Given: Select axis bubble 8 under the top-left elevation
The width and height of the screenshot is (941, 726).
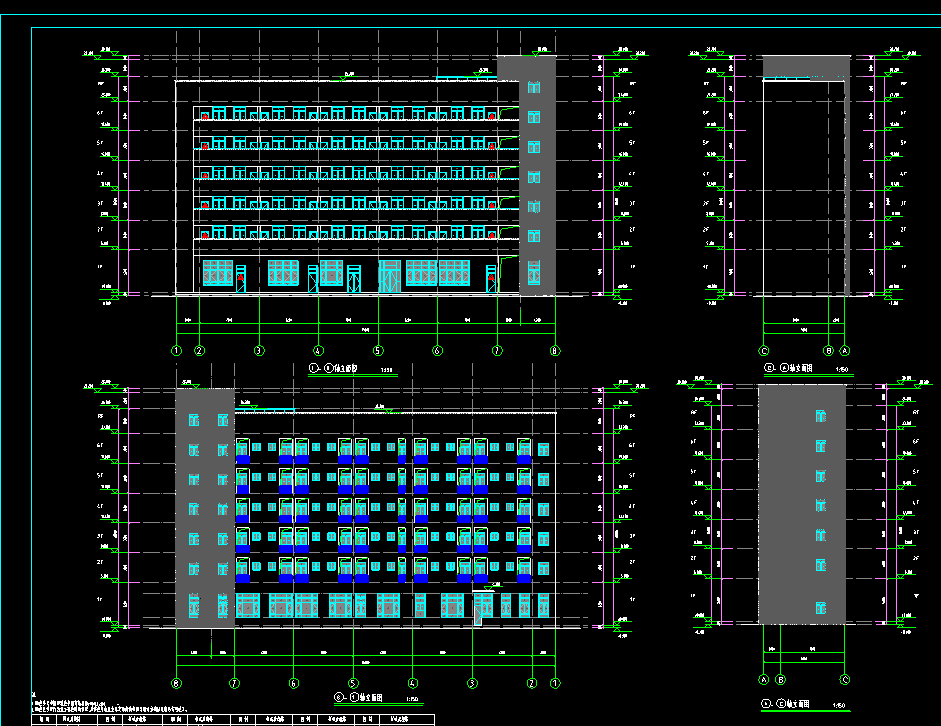Looking at the screenshot, I should pos(555,351).
